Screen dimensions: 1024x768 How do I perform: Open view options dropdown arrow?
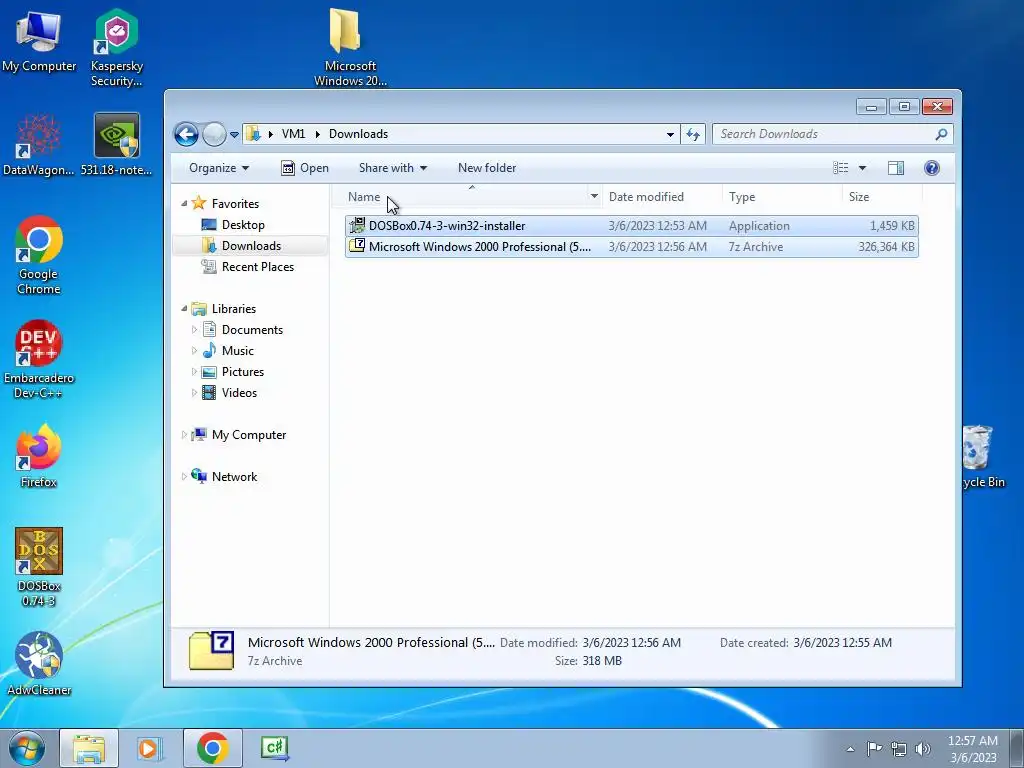coord(862,168)
